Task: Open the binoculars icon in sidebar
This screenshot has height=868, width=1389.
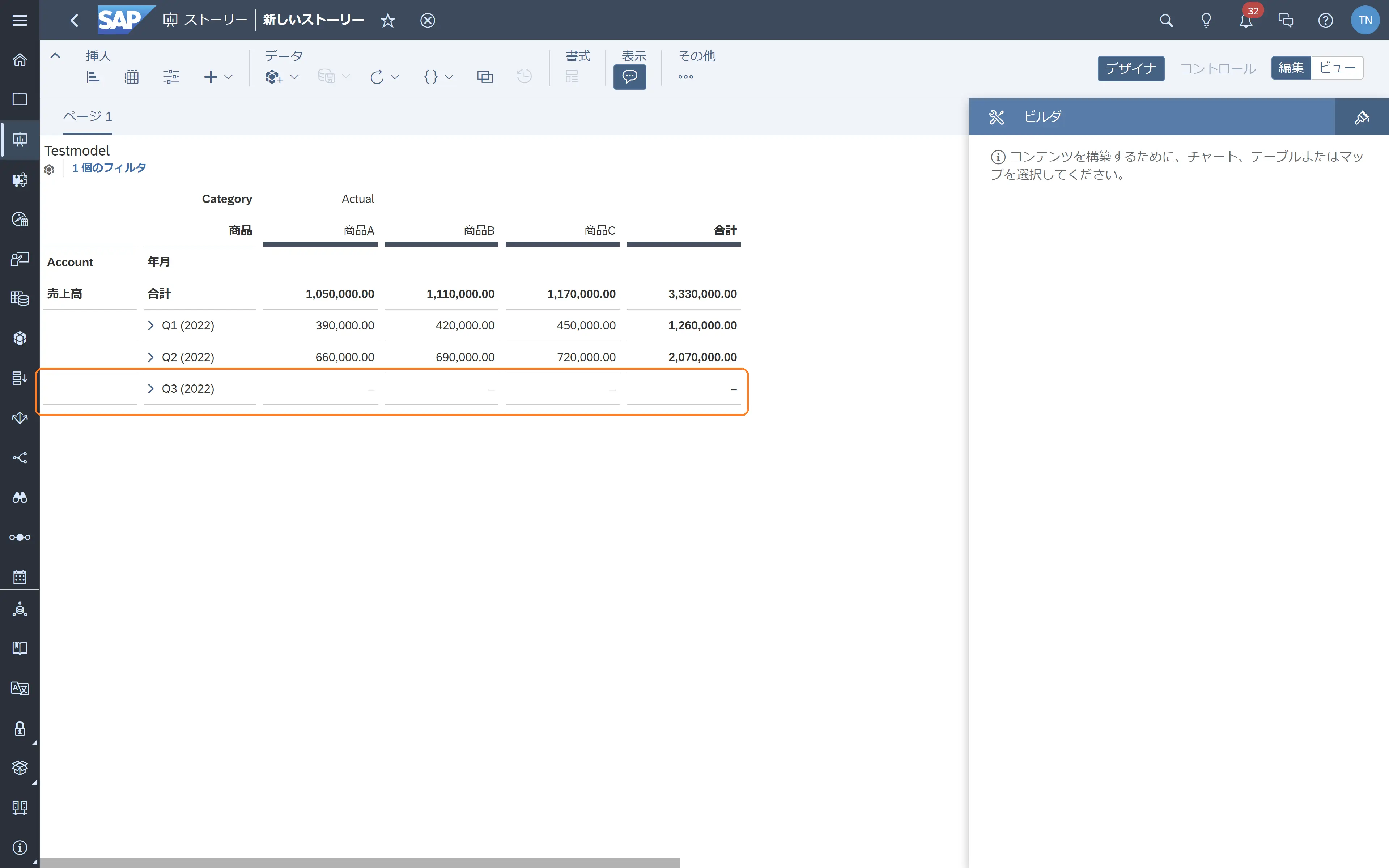Action: pos(20,497)
